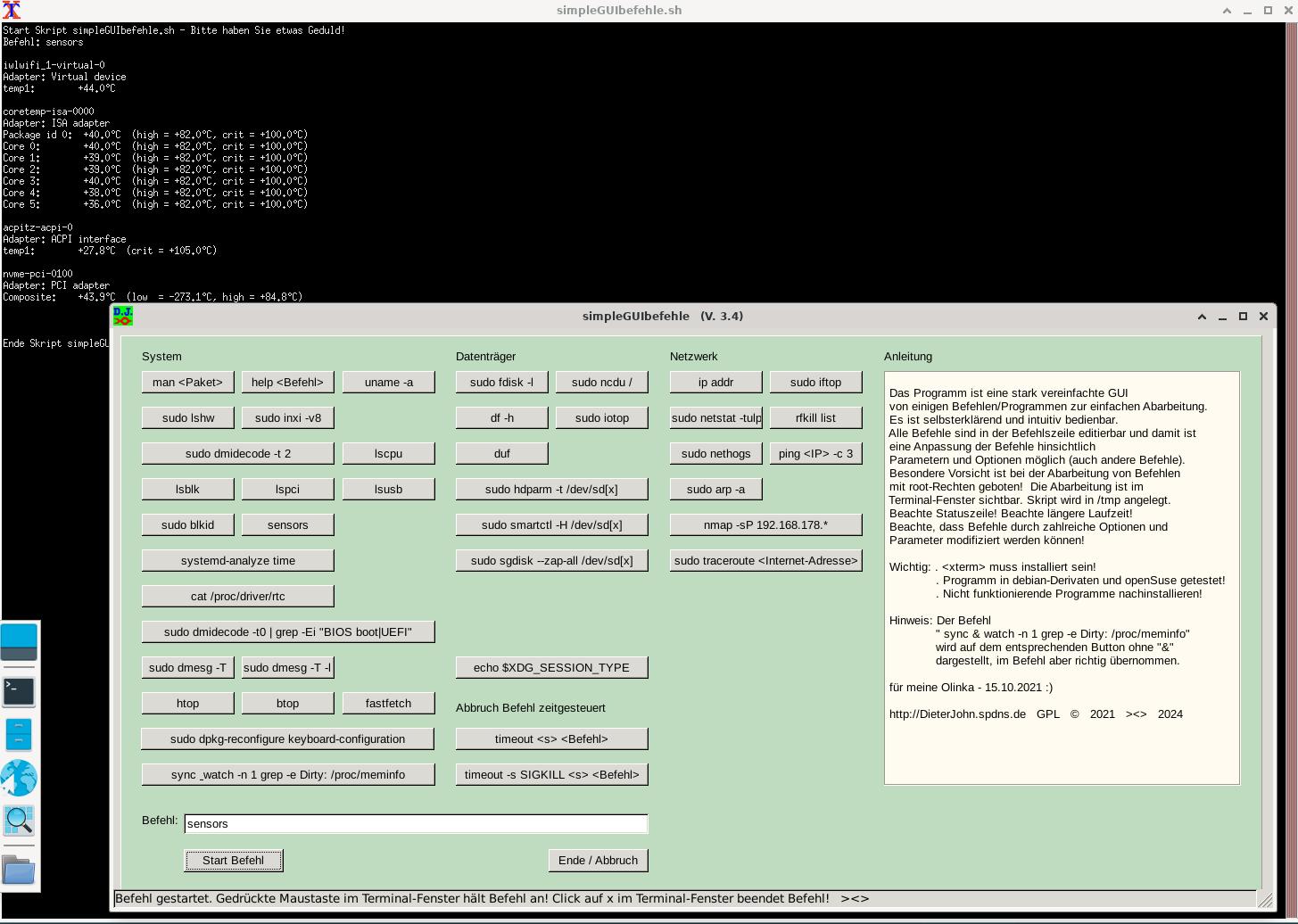Screen dimensions: 1298x924
Task: Choose the lscpu button
Action: (x=389, y=453)
